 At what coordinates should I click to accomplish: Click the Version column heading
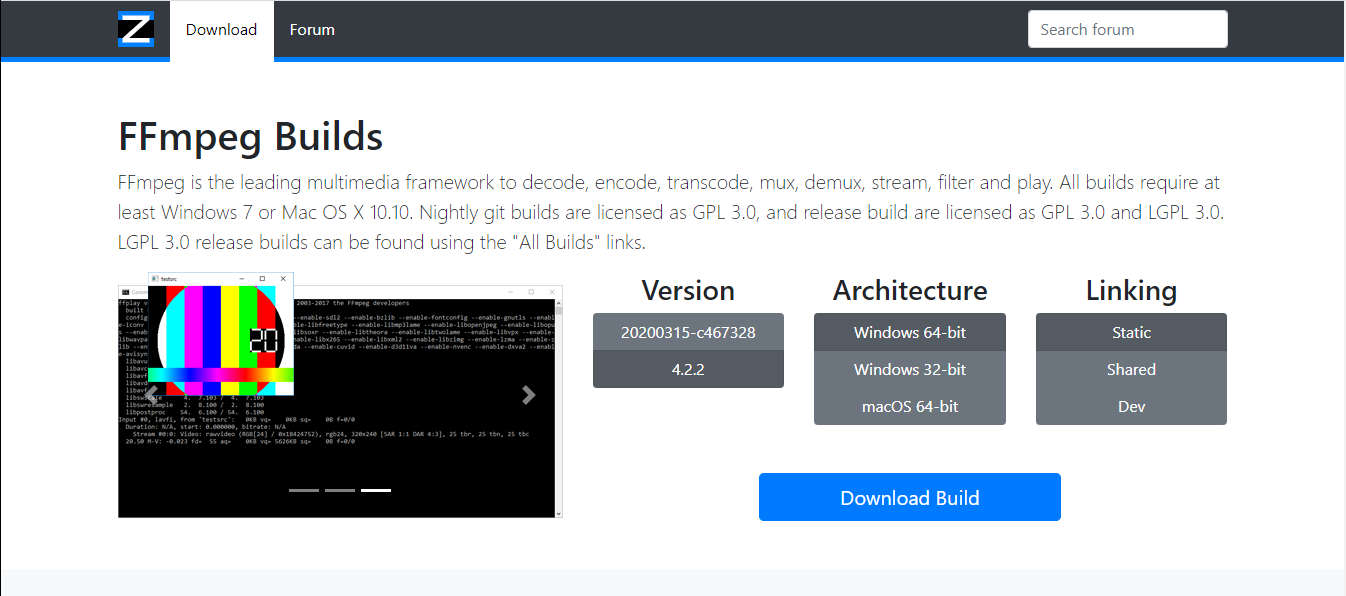tap(688, 290)
